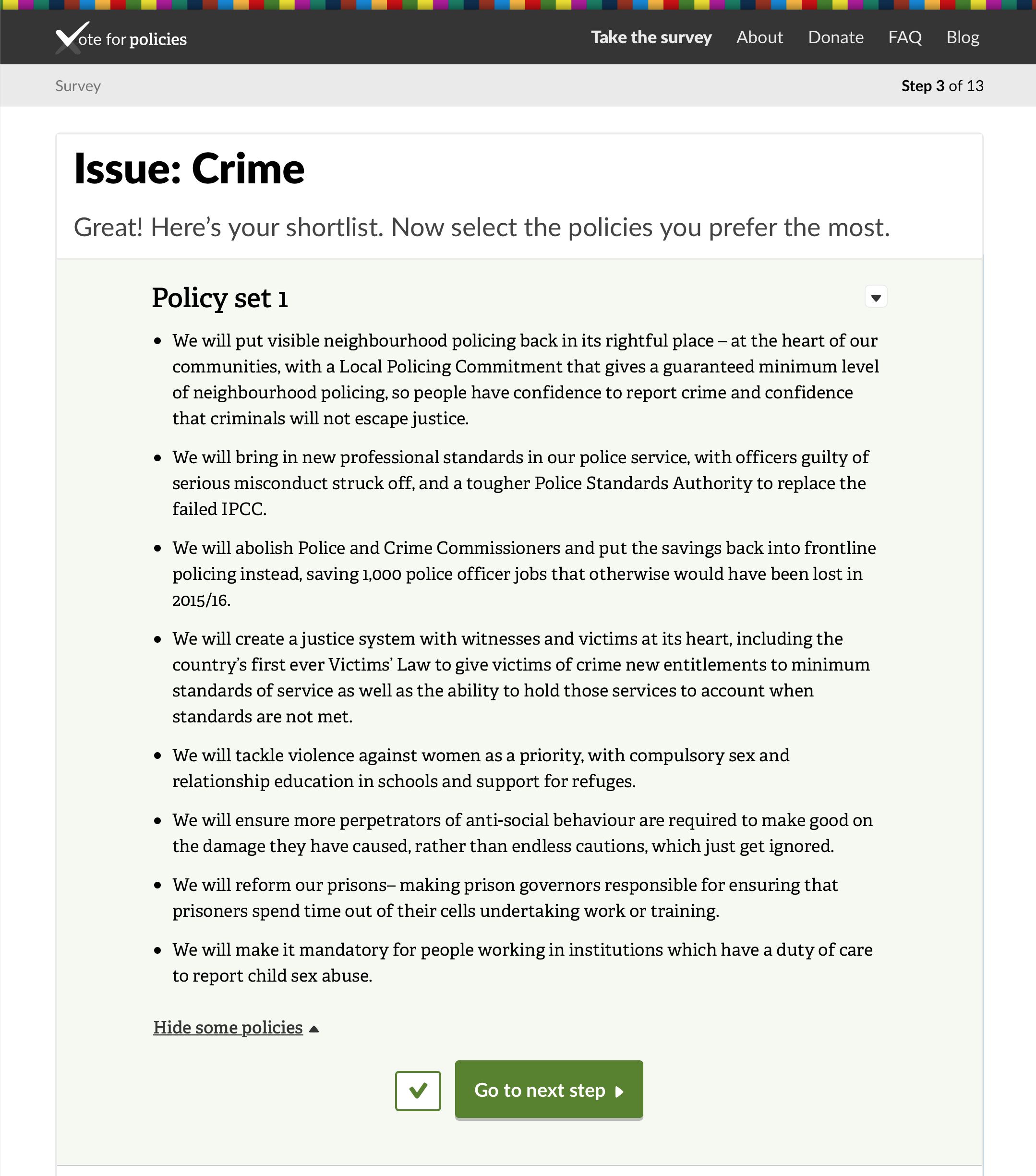Click the Issue: Crime title
1036x1176 pixels.
[189, 169]
